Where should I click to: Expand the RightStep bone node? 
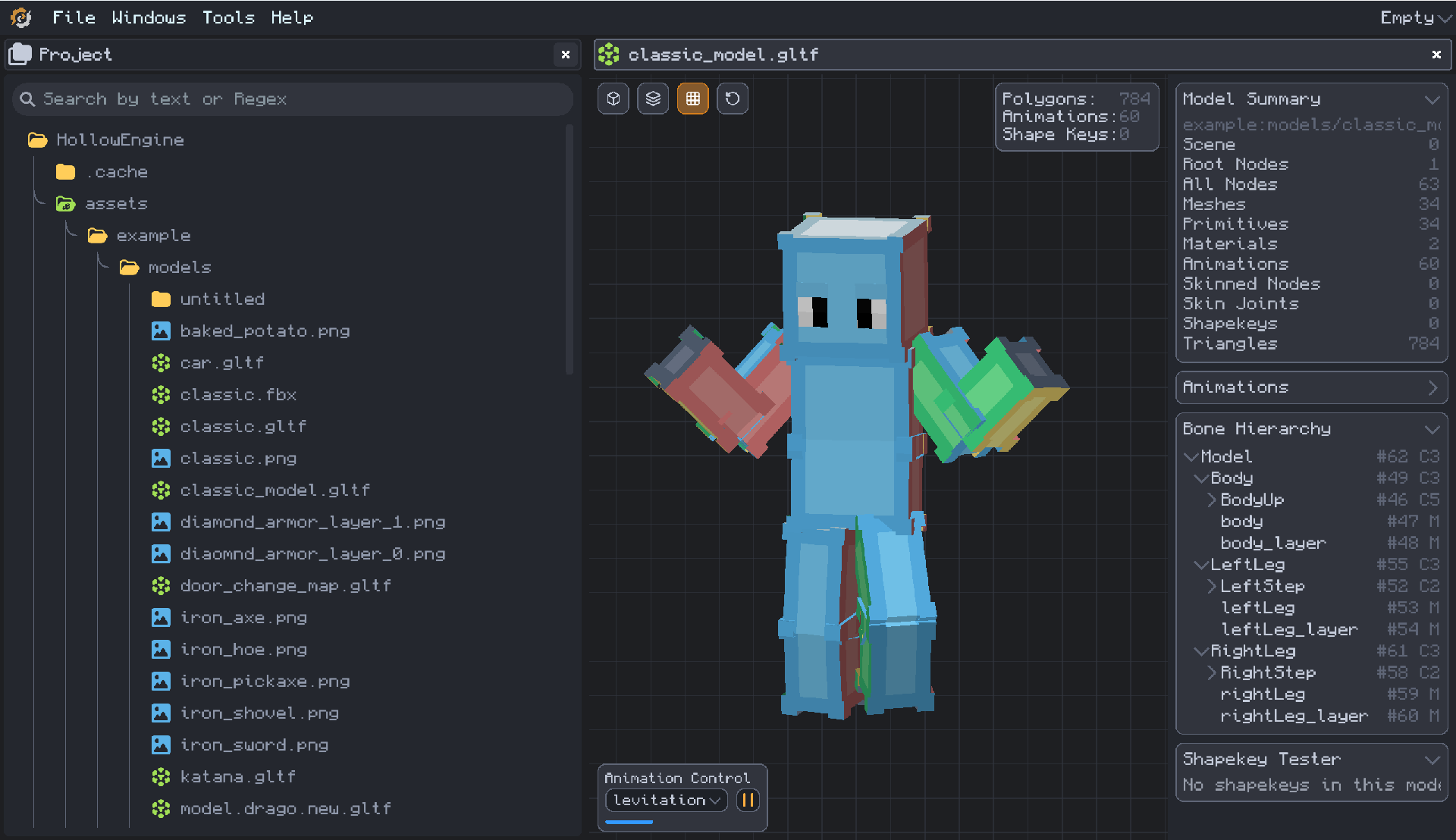click(1211, 672)
